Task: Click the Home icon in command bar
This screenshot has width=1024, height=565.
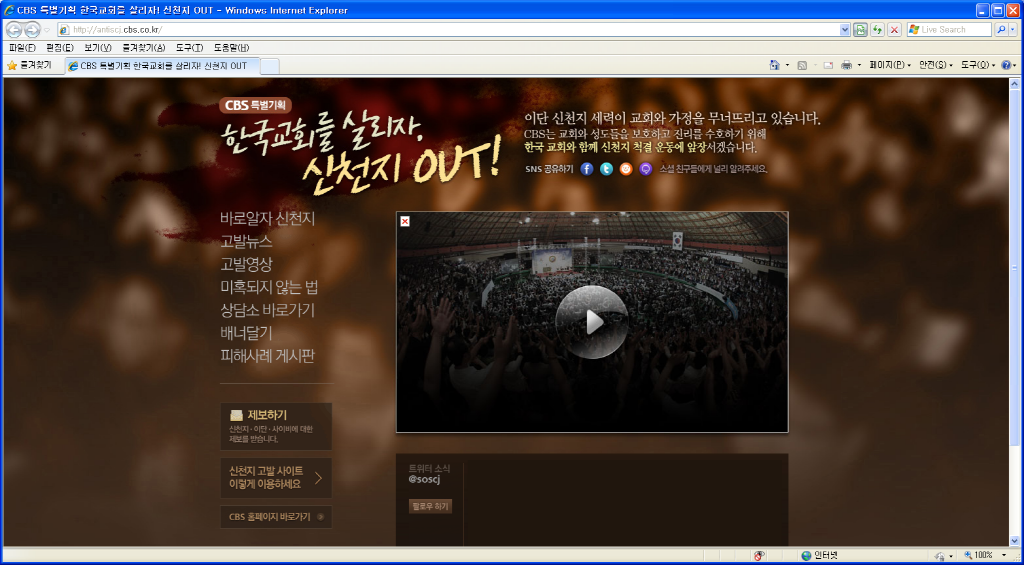Action: [x=774, y=65]
